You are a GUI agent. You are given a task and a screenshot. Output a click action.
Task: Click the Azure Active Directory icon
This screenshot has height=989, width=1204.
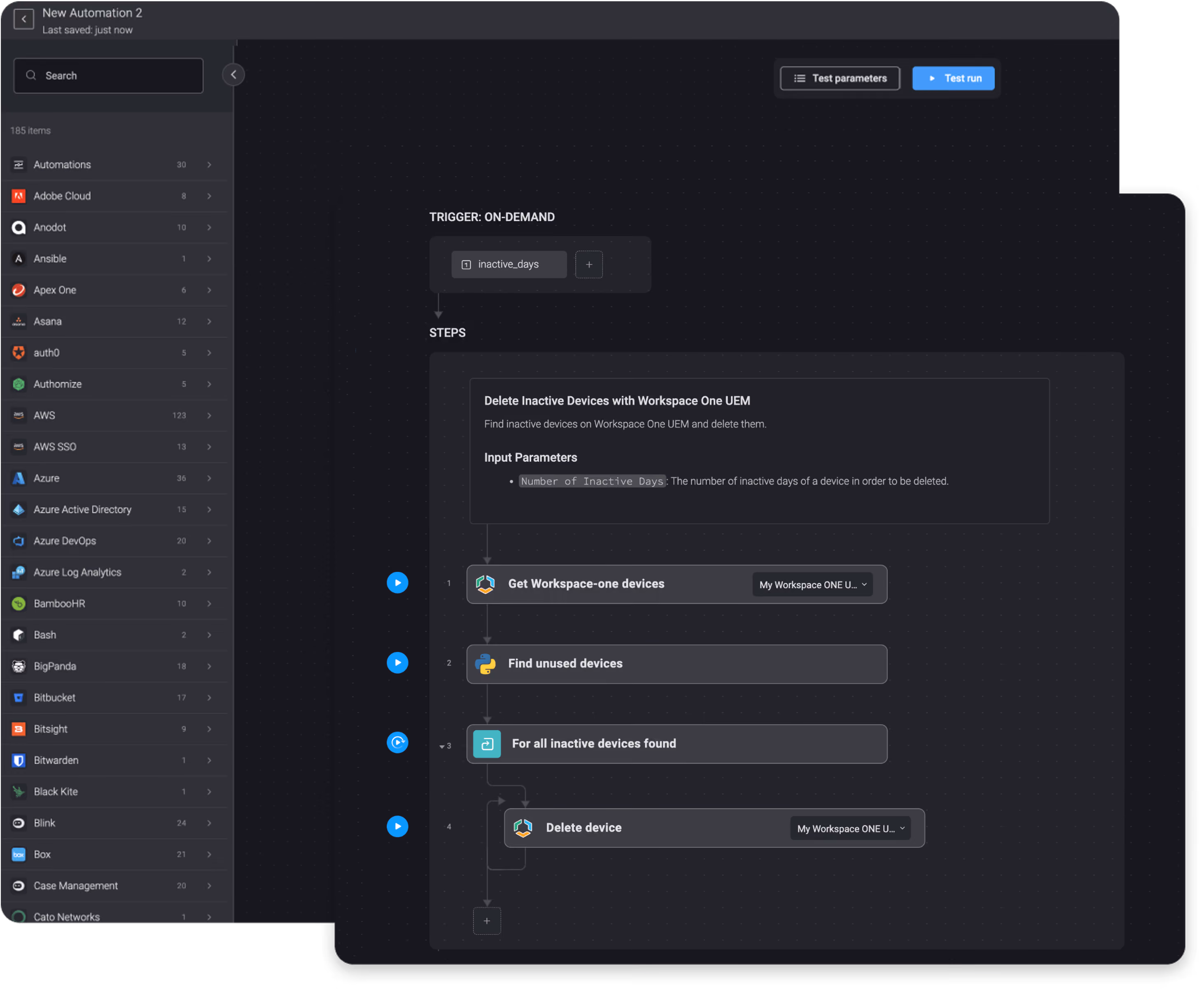pyautogui.click(x=19, y=509)
